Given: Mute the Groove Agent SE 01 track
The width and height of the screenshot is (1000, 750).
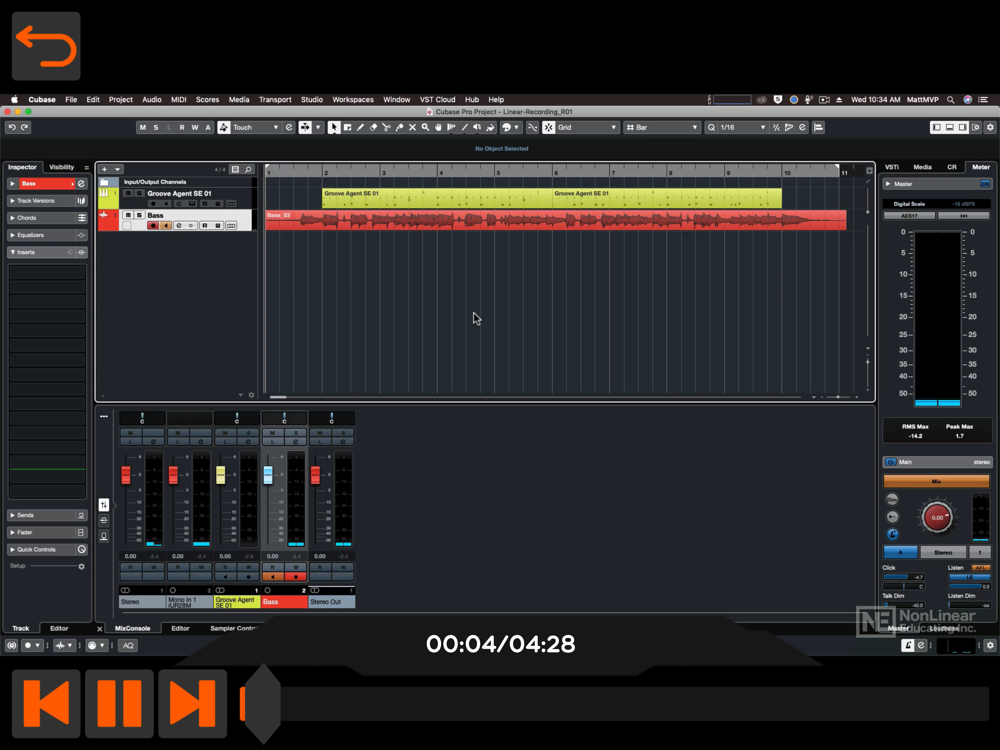Looking at the screenshot, I should [x=128, y=193].
